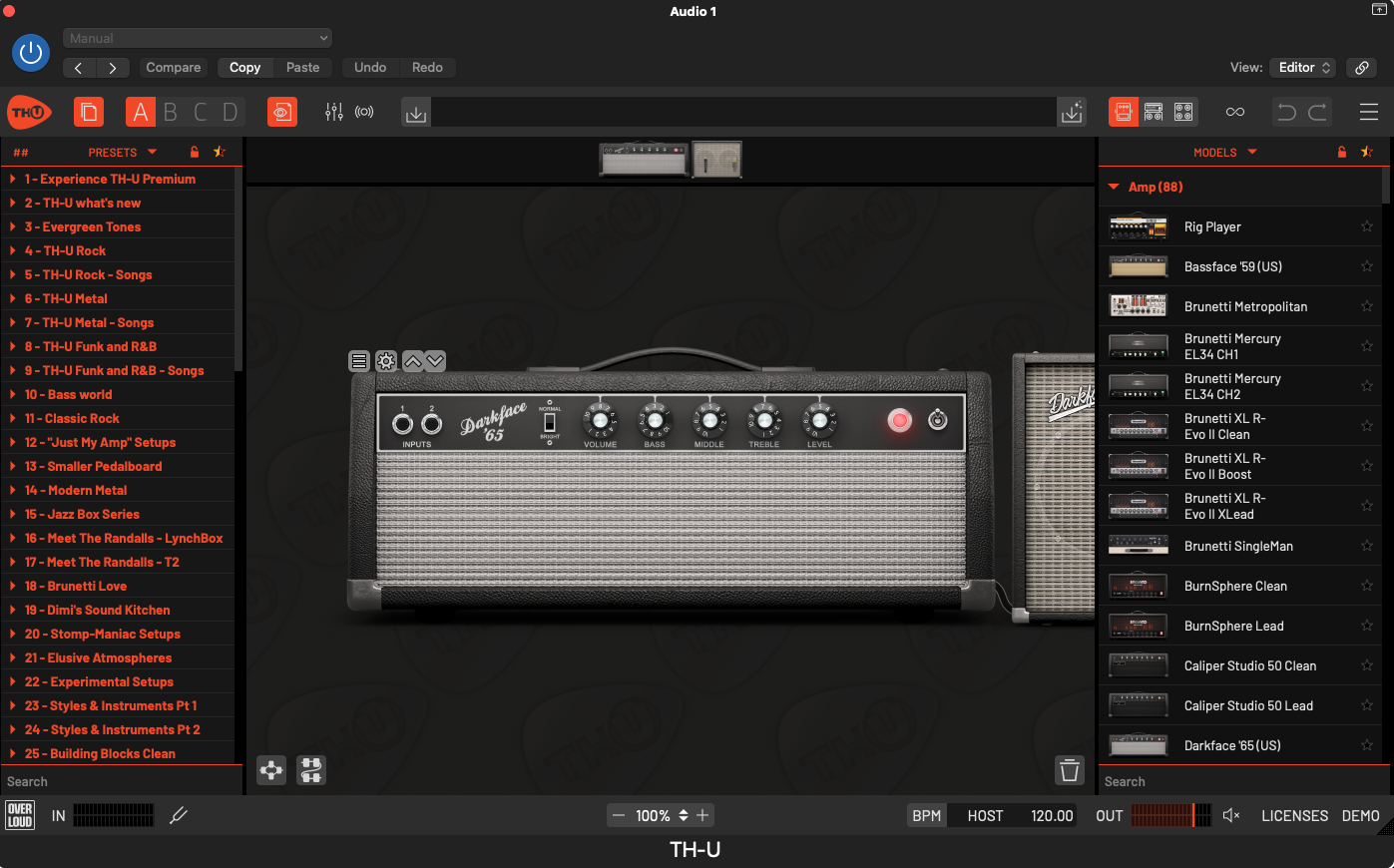1394x868 pixels.
Task: Click the preset name field
Action: [743, 112]
